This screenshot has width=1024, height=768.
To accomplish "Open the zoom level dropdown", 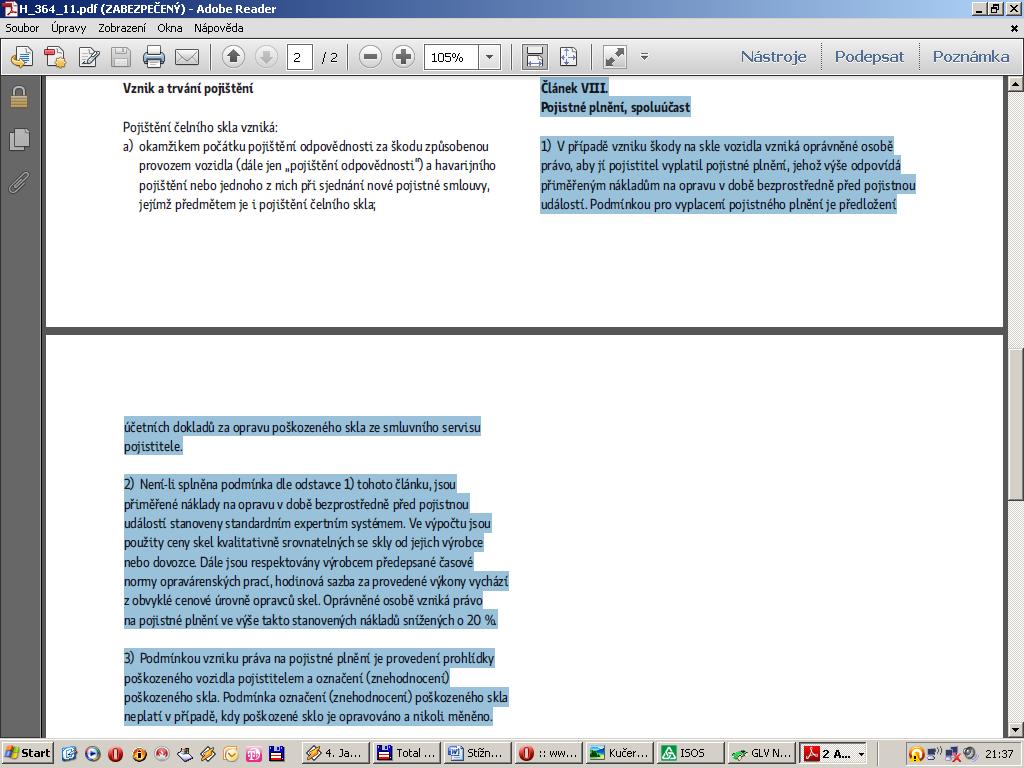I will [490, 57].
